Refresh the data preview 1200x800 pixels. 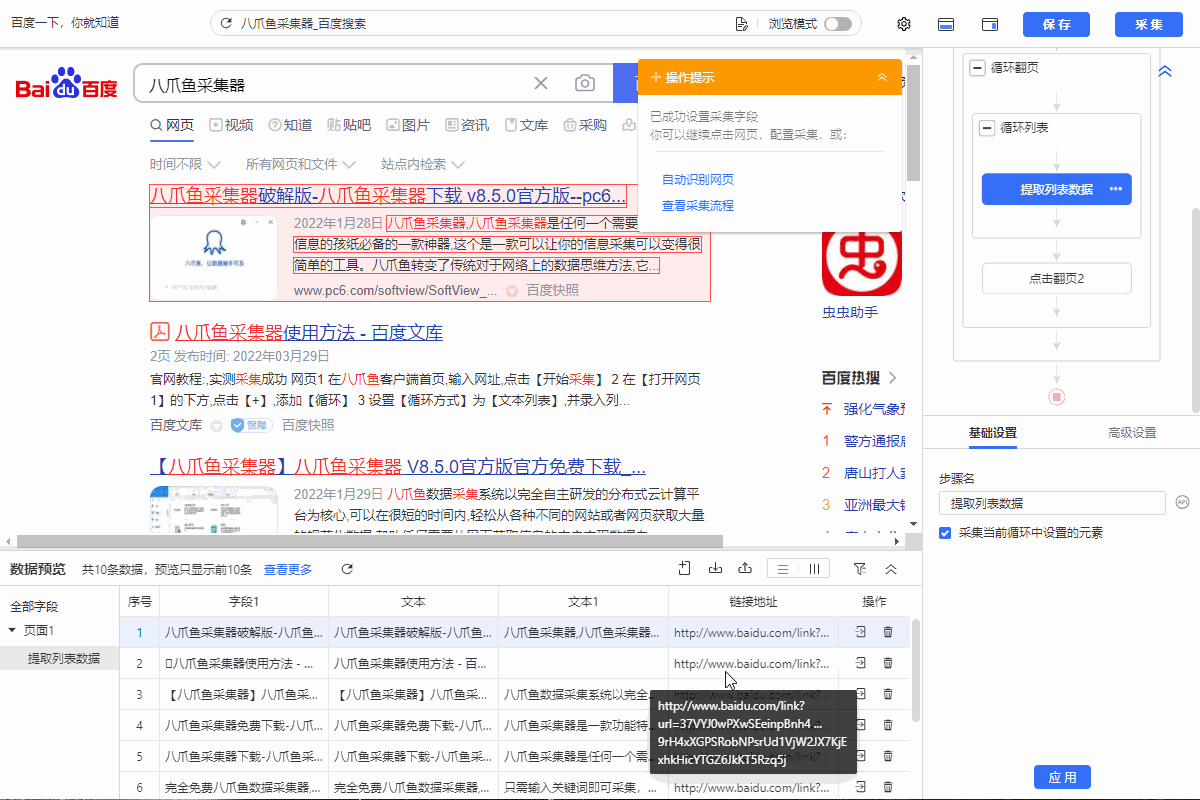347,569
